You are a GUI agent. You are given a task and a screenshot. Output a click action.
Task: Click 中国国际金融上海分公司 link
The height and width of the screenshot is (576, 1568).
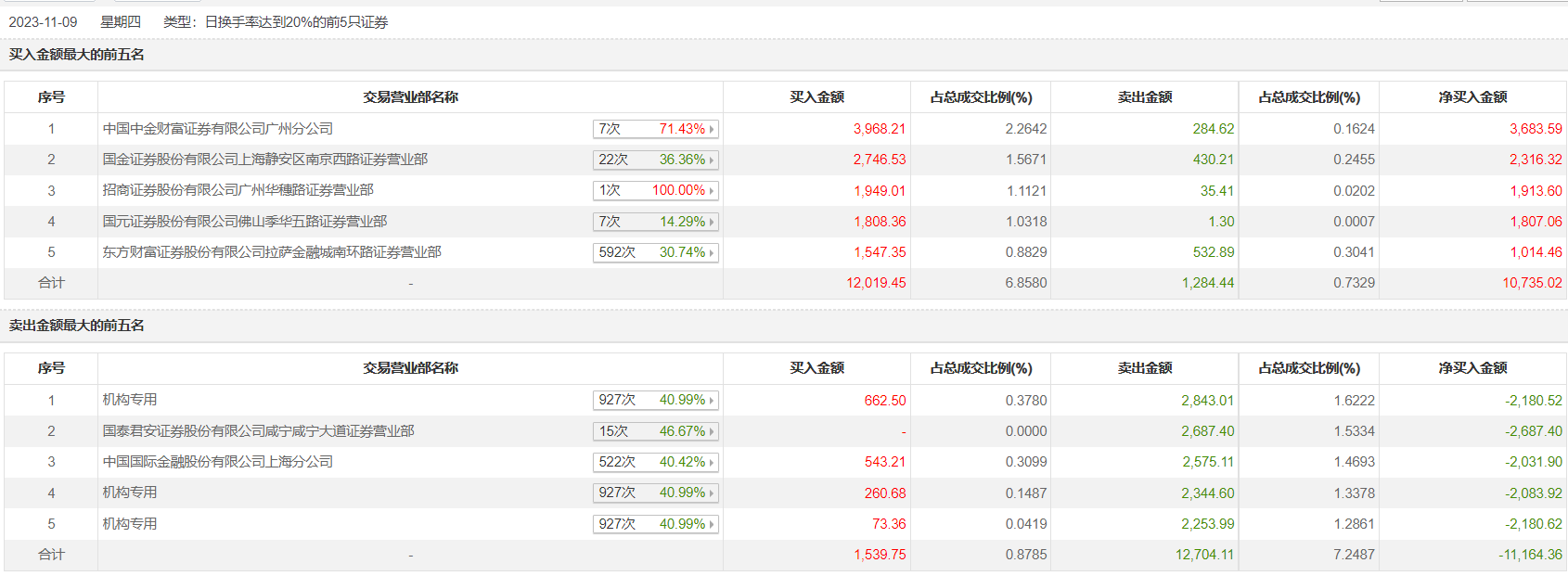(217, 462)
